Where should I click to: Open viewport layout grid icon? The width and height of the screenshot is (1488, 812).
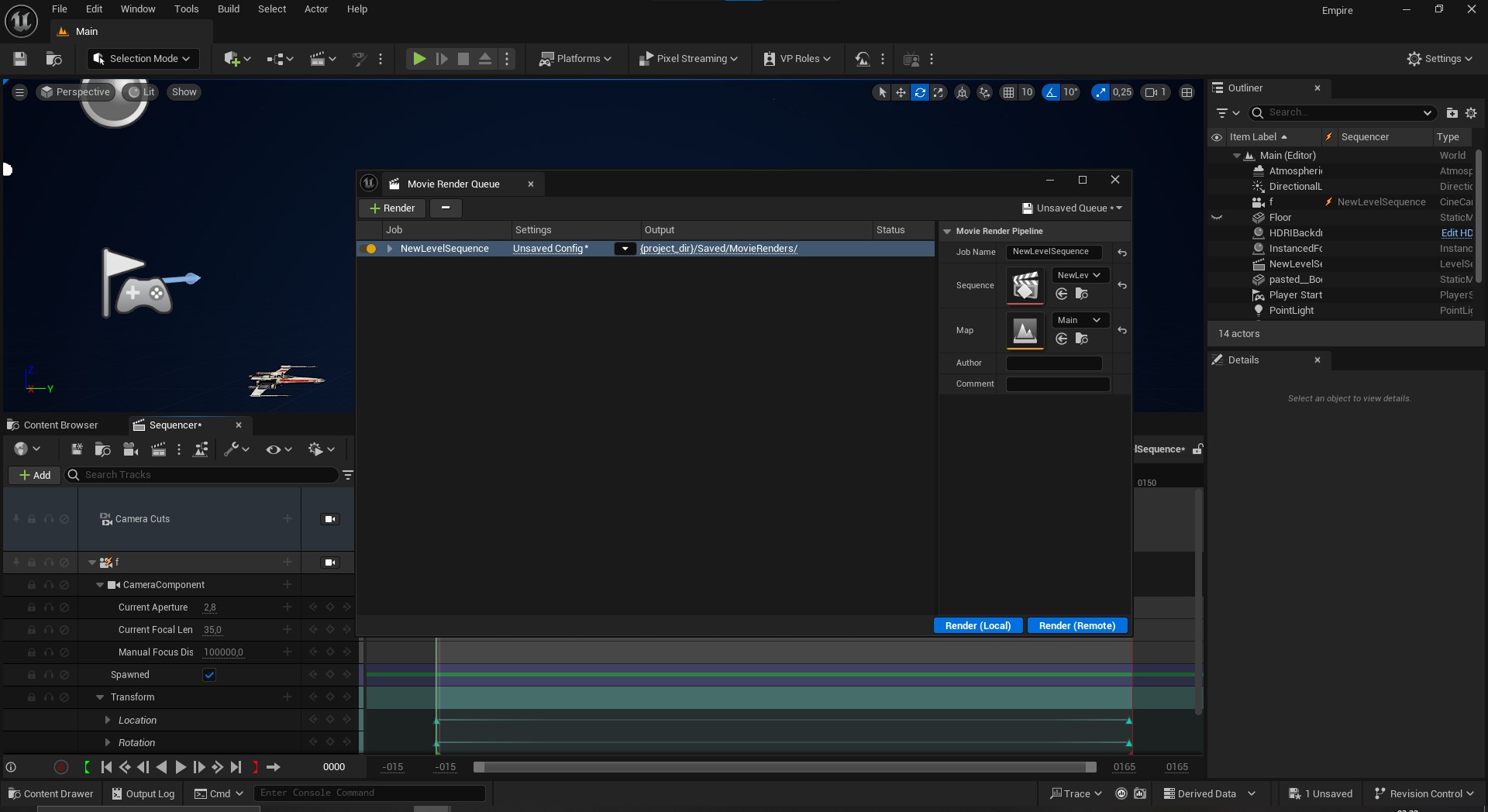click(x=1187, y=92)
